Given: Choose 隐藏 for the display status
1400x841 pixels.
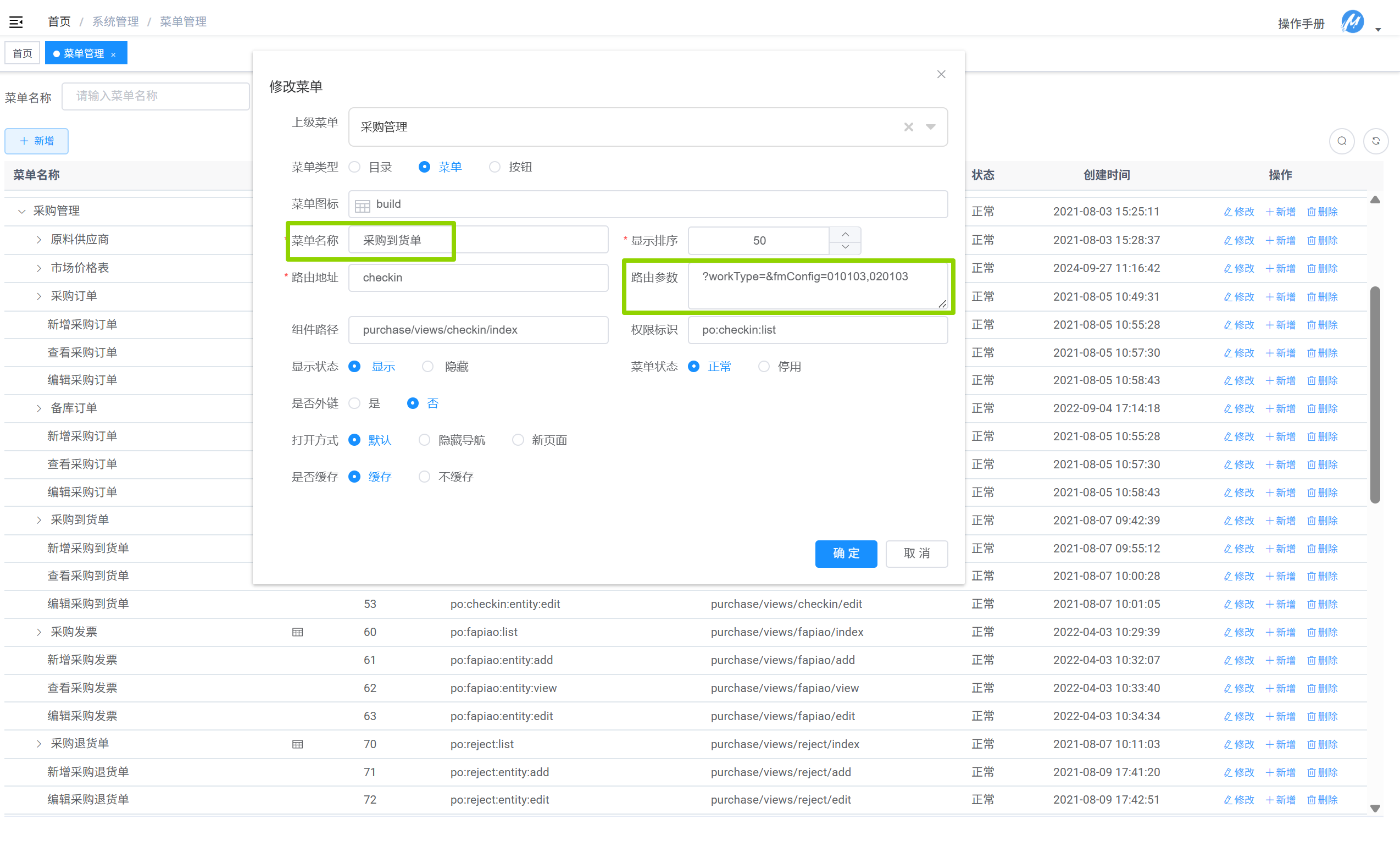Looking at the screenshot, I should pos(428,367).
